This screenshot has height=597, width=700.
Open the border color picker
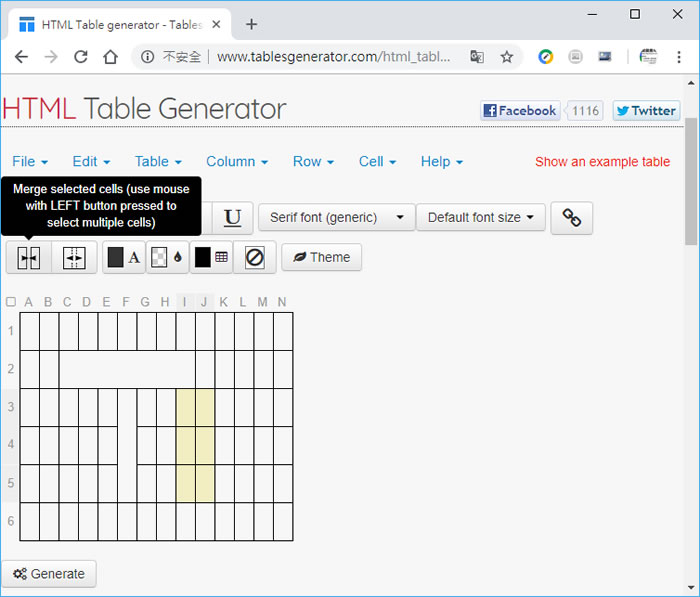[211, 258]
